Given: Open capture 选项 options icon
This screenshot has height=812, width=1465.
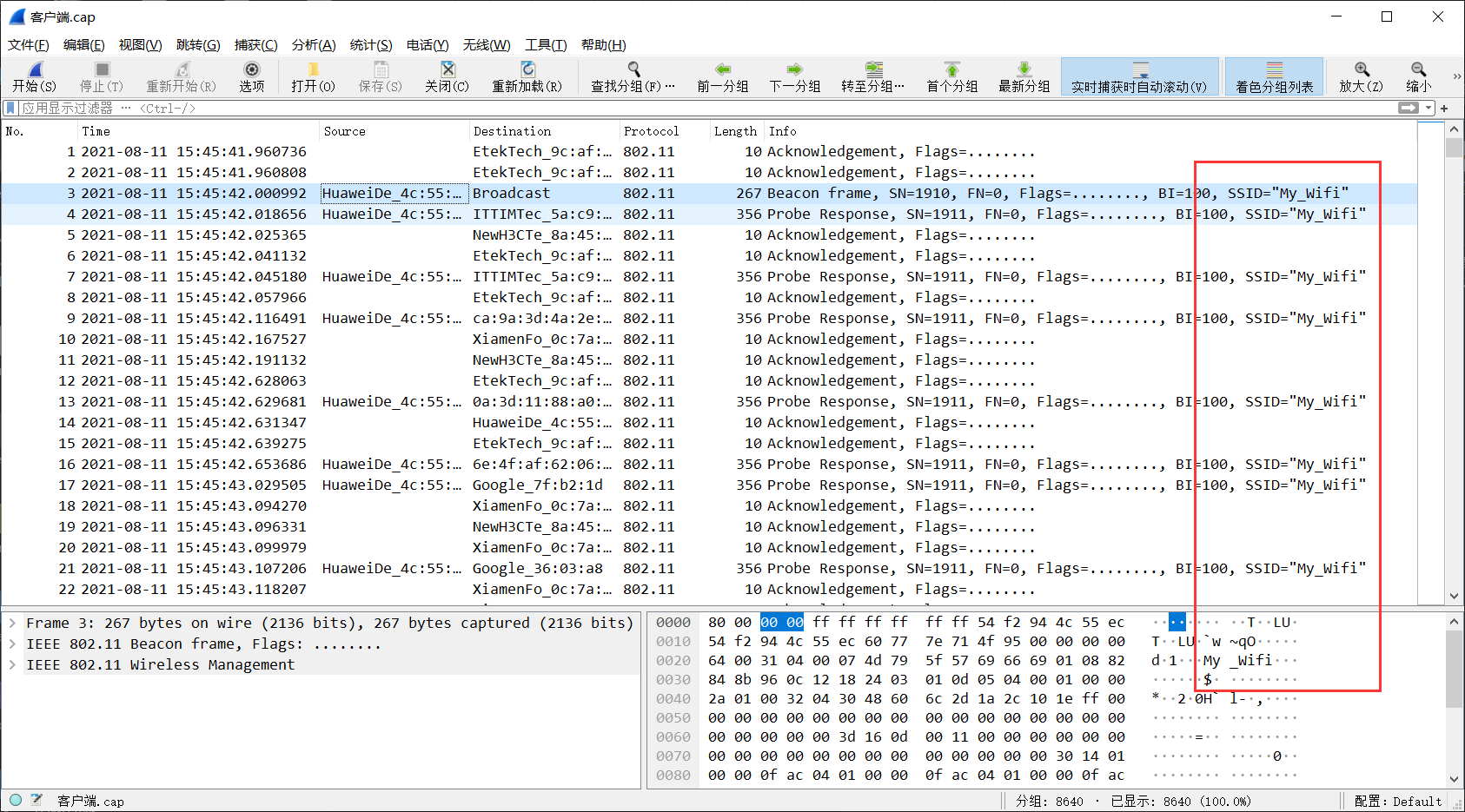Looking at the screenshot, I should (252, 69).
